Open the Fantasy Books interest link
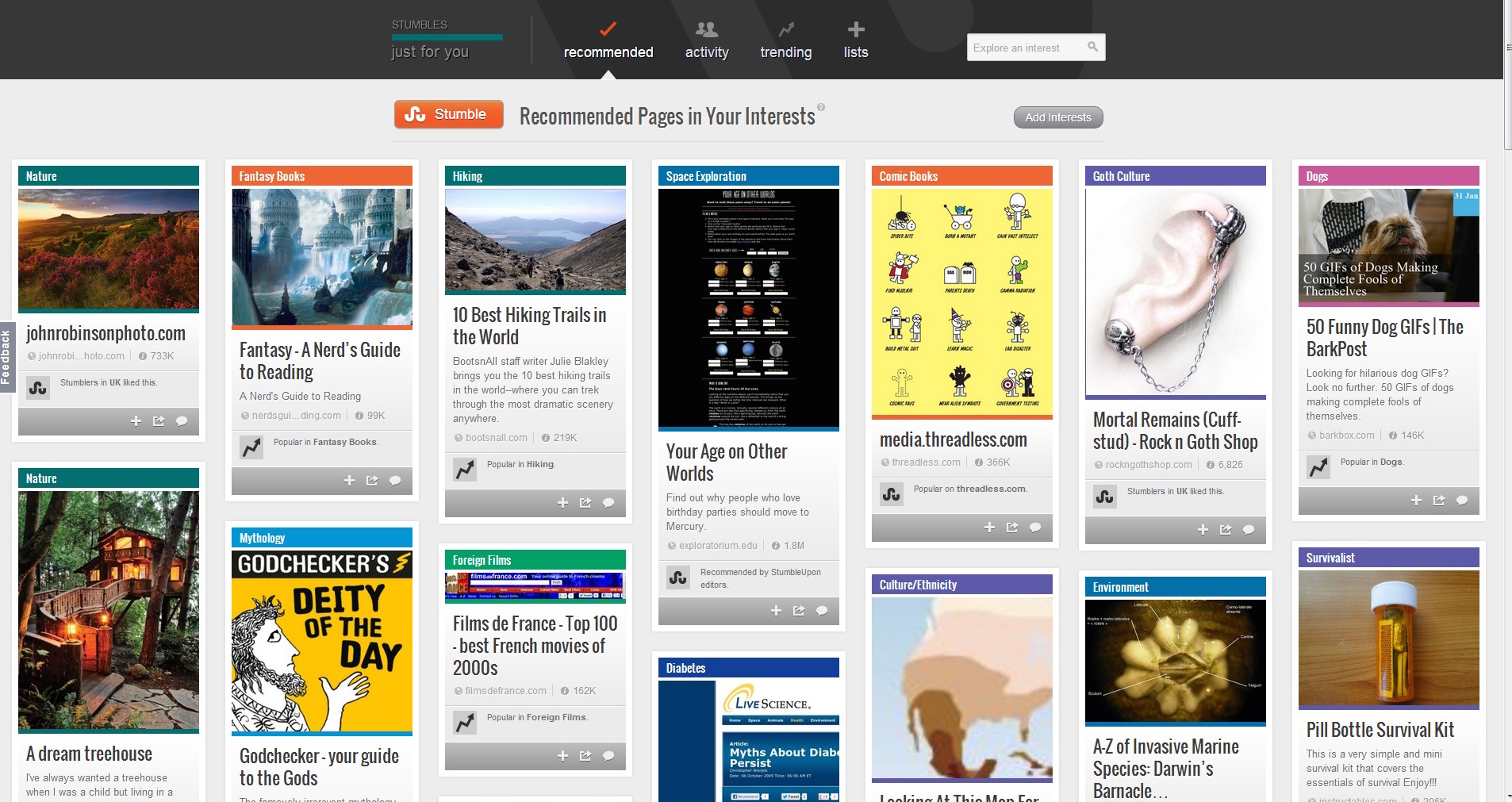The width and height of the screenshot is (1512, 802). click(x=345, y=442)
